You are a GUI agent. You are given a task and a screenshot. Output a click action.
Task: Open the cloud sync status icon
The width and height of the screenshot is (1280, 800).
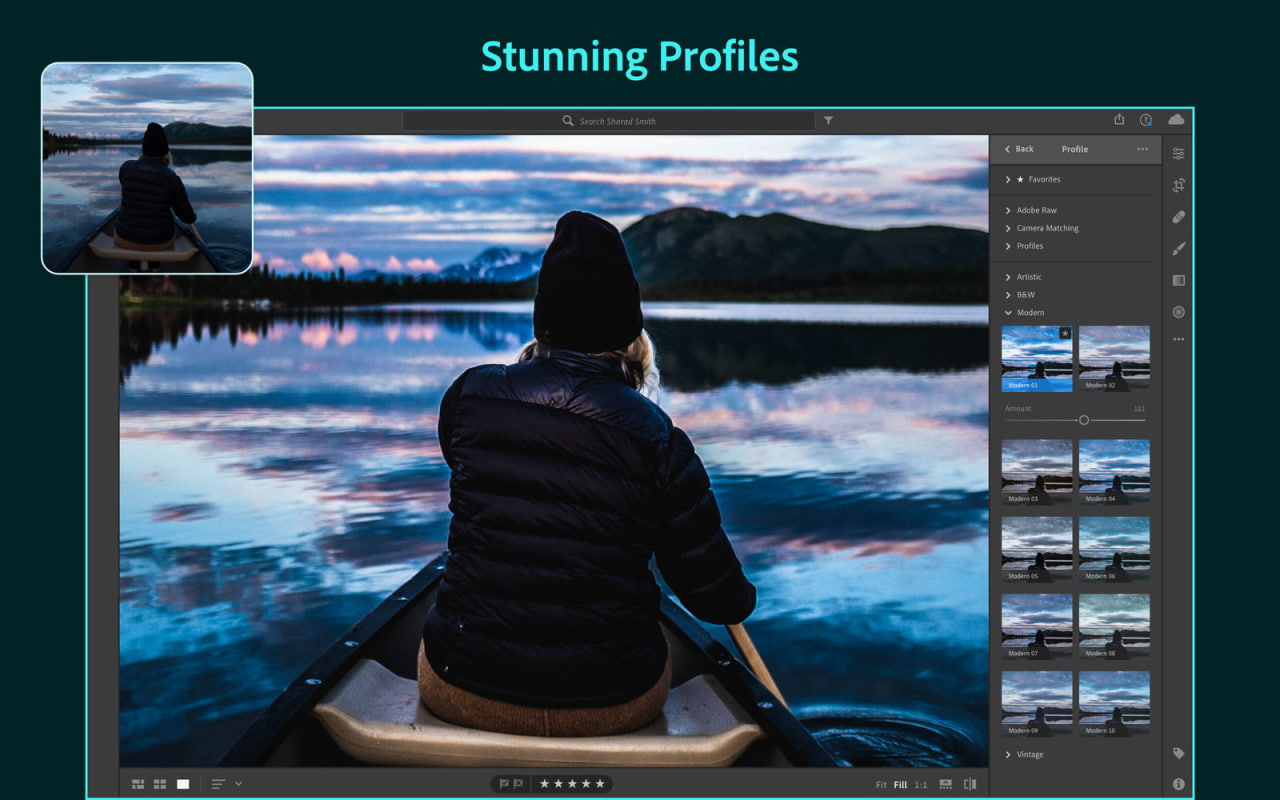1176,120
